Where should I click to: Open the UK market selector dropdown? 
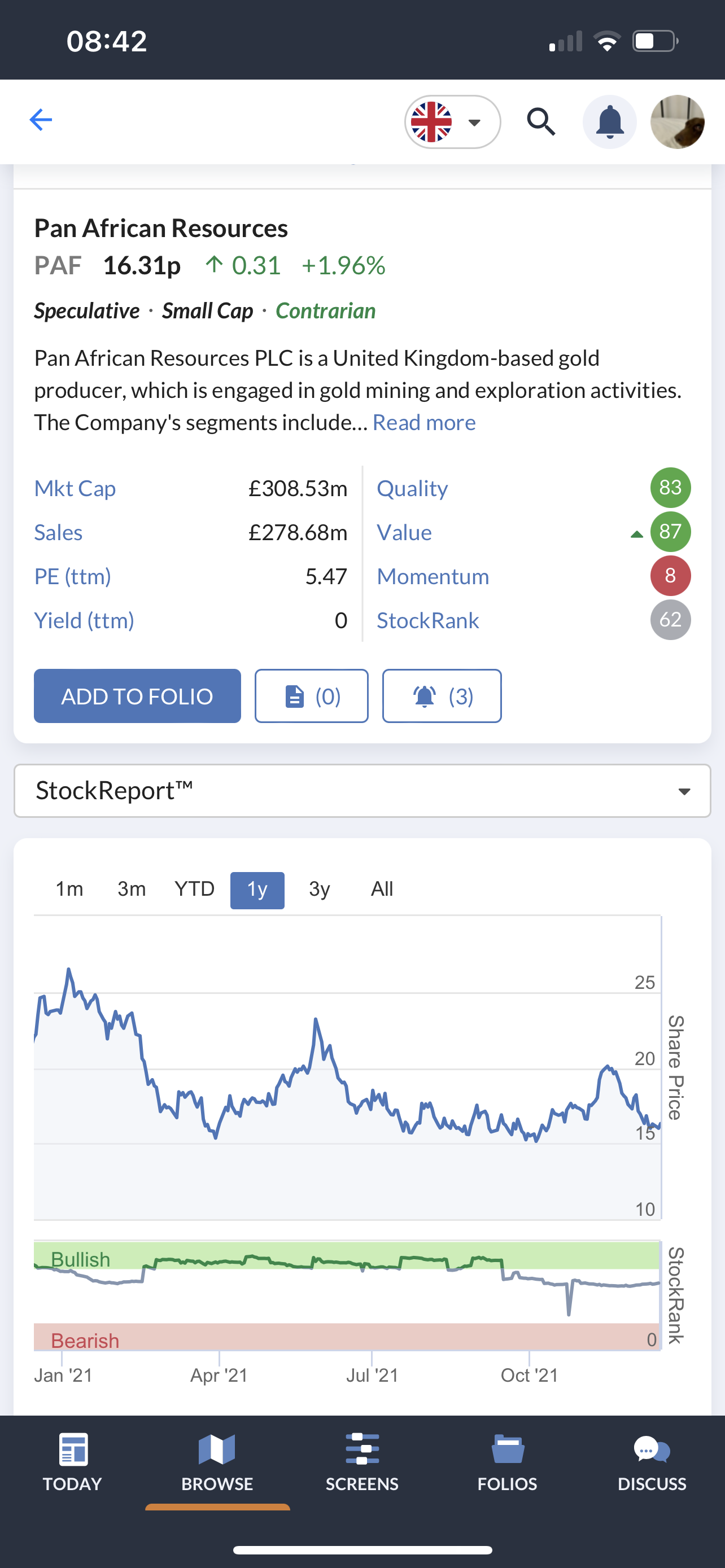452,122
